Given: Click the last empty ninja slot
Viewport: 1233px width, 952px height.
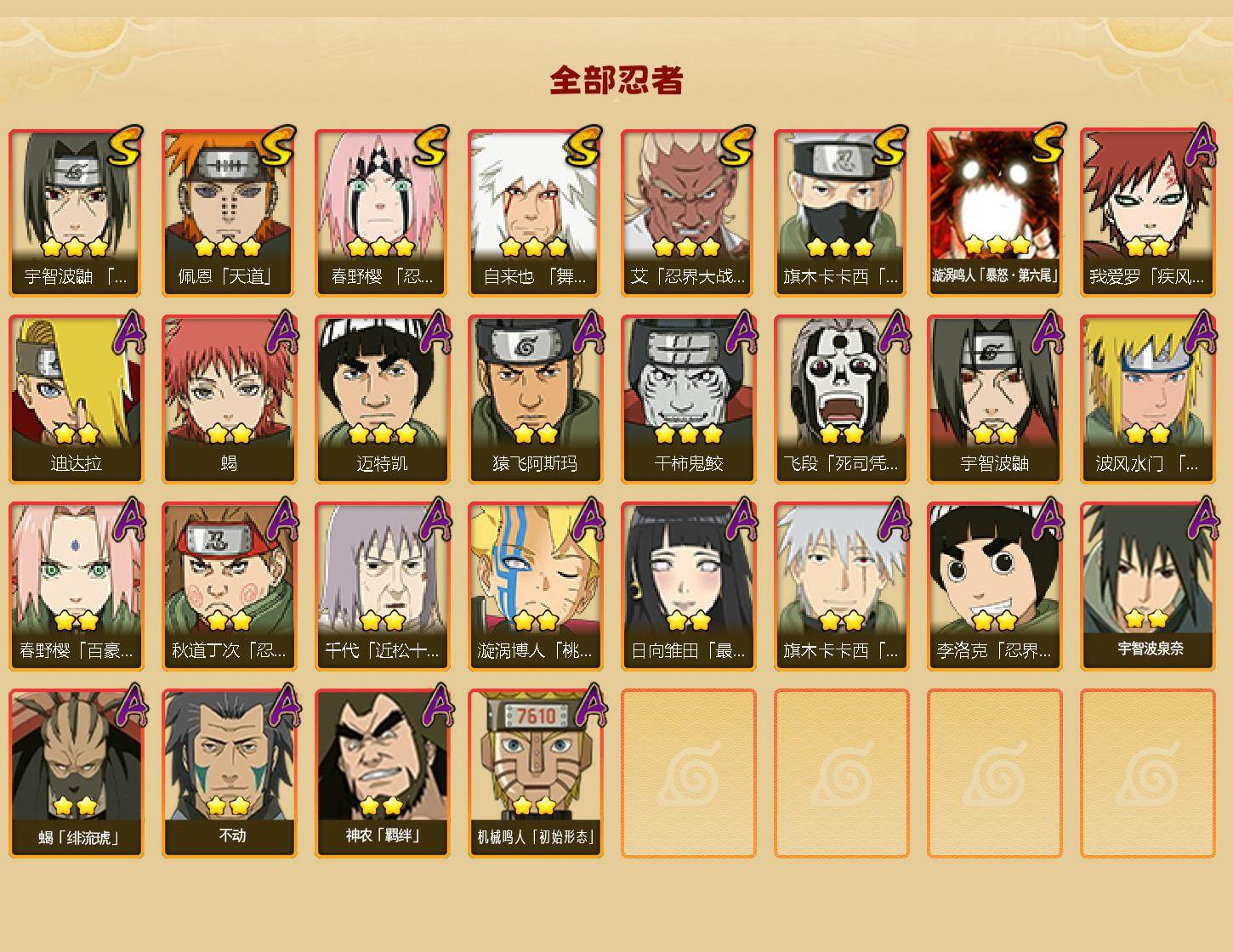Looking at the screenshot, I should pyautogui.click(x=1148, y=773).
